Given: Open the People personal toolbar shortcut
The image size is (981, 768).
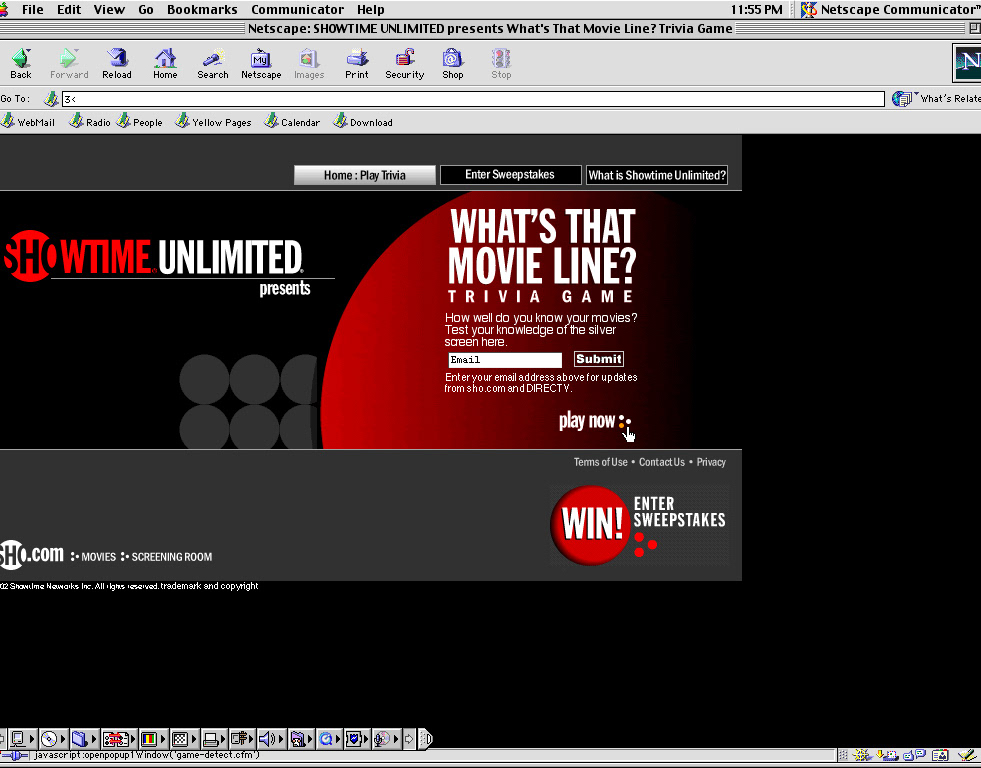Looking at the screenshot, I should [140, 121].
